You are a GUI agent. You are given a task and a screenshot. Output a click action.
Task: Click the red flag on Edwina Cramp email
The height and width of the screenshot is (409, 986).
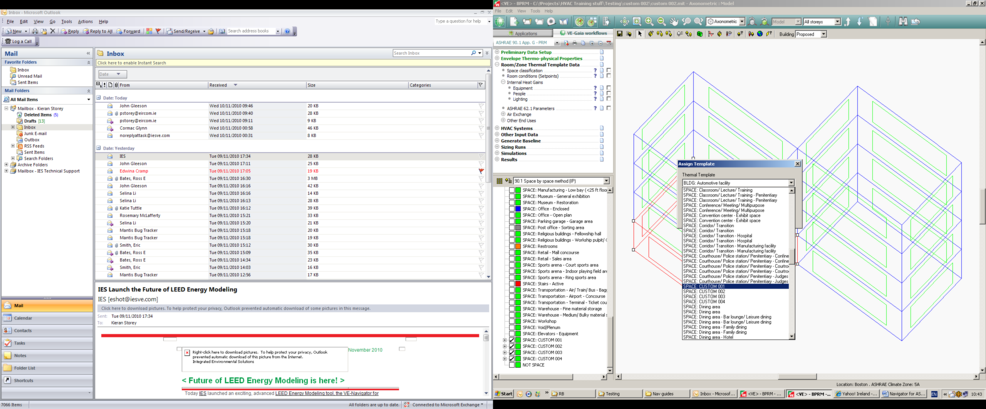coord(481,171)
